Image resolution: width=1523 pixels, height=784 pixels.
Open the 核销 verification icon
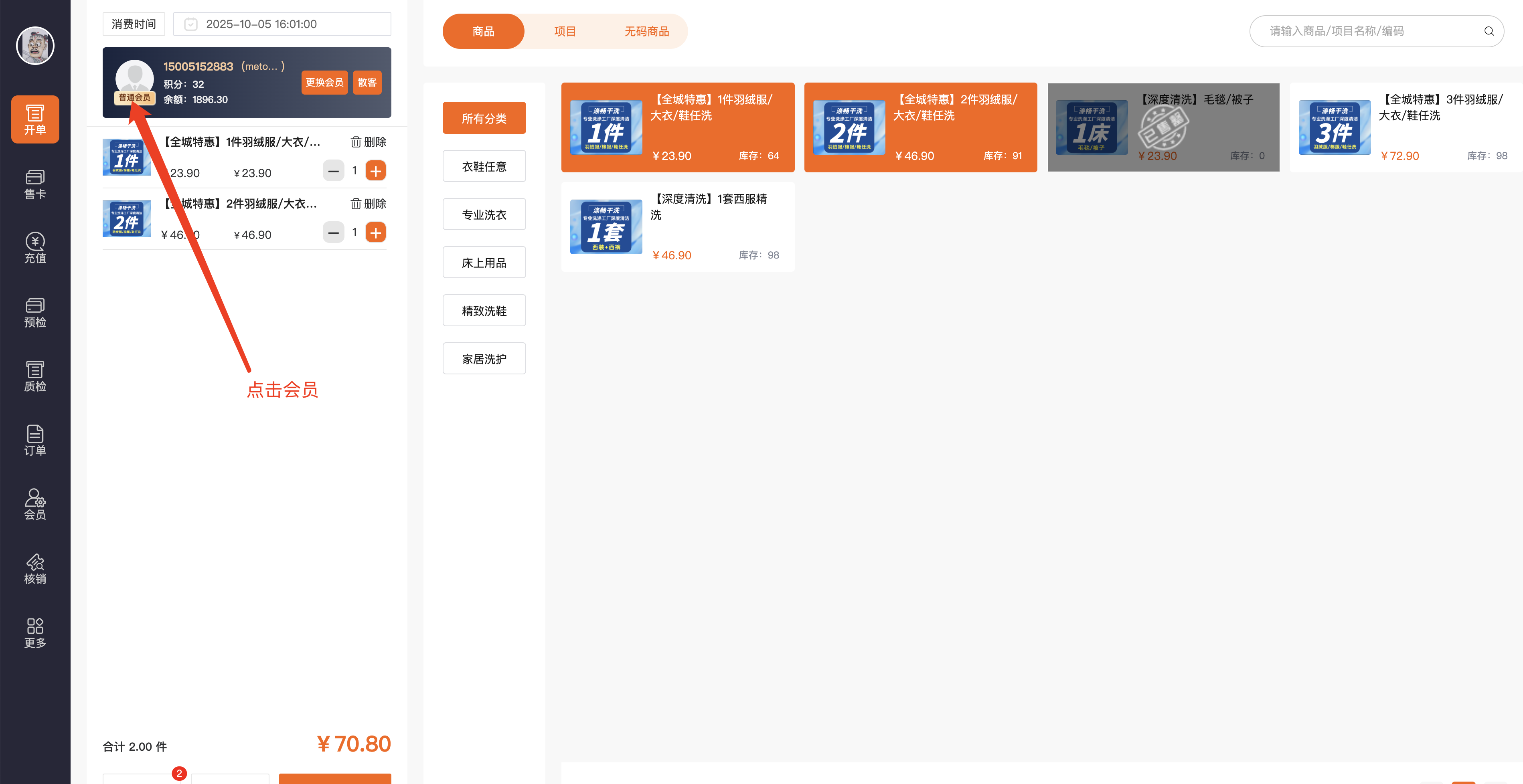[35, 568]
